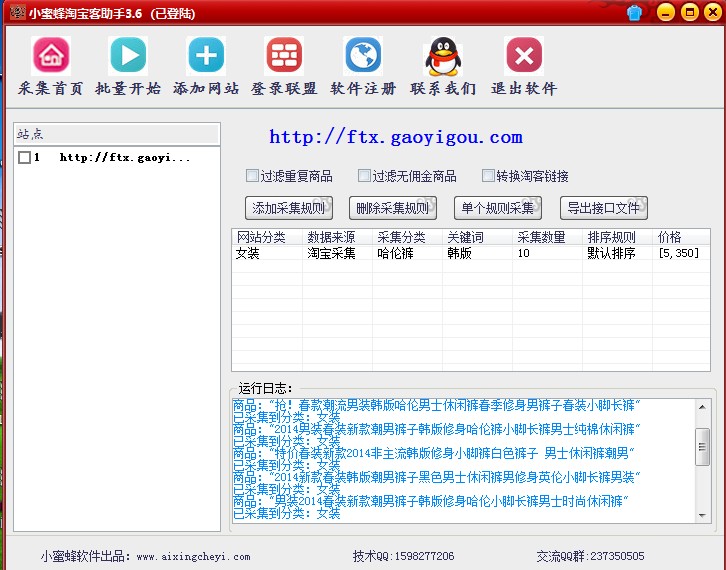Click the run log scrollbar thumb
The height and width of the screenshot is (570, 726).
coord(702,447)
